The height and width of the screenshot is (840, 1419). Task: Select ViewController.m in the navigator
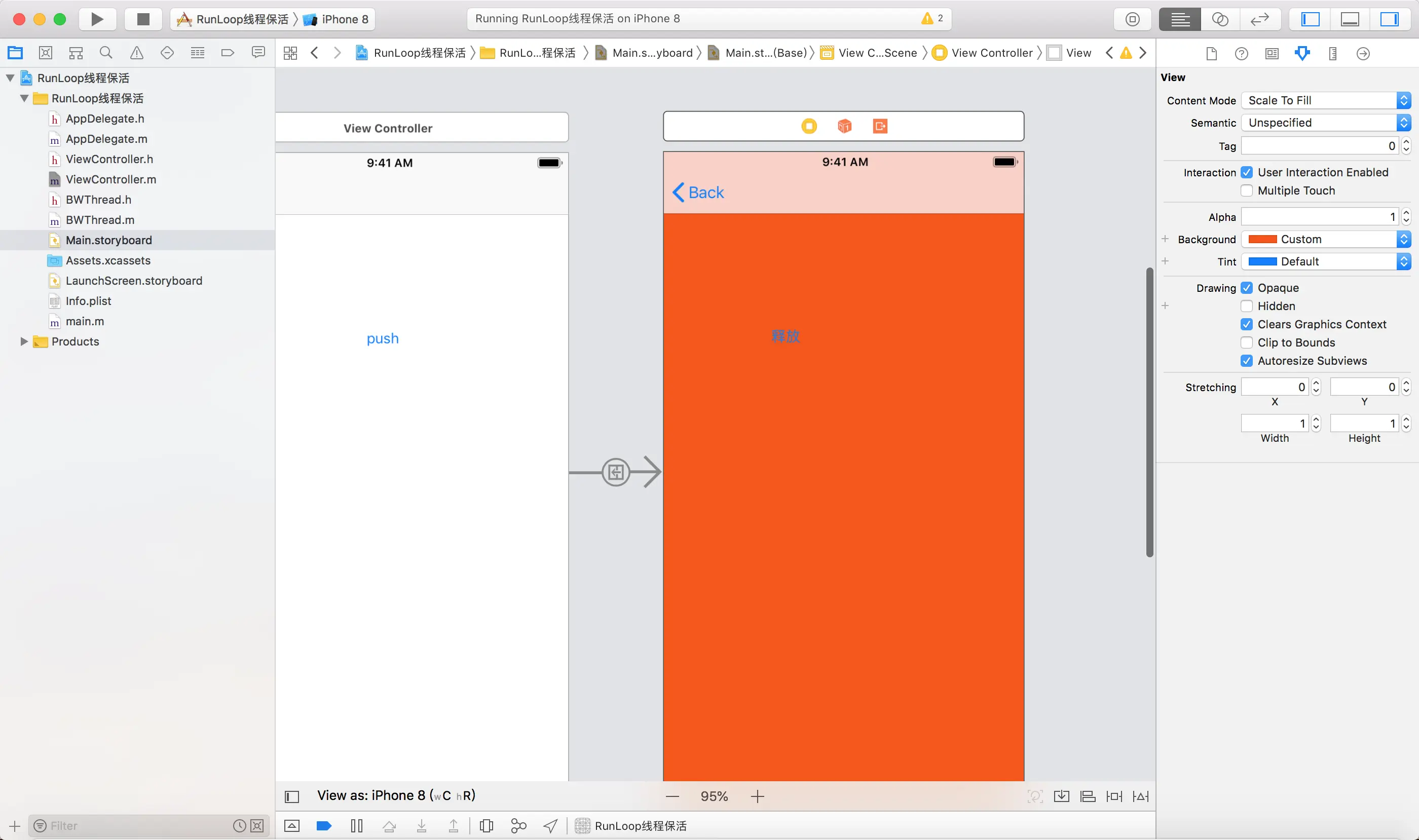click(110, 179)
